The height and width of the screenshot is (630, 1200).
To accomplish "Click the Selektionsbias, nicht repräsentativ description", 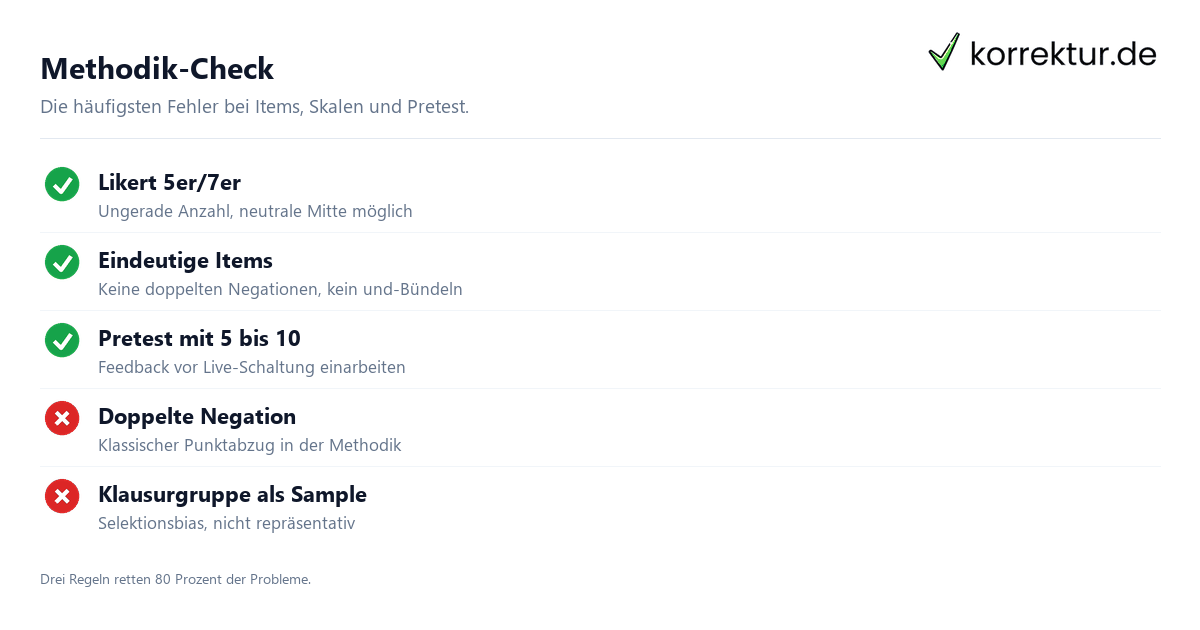I will pos(226,523).
